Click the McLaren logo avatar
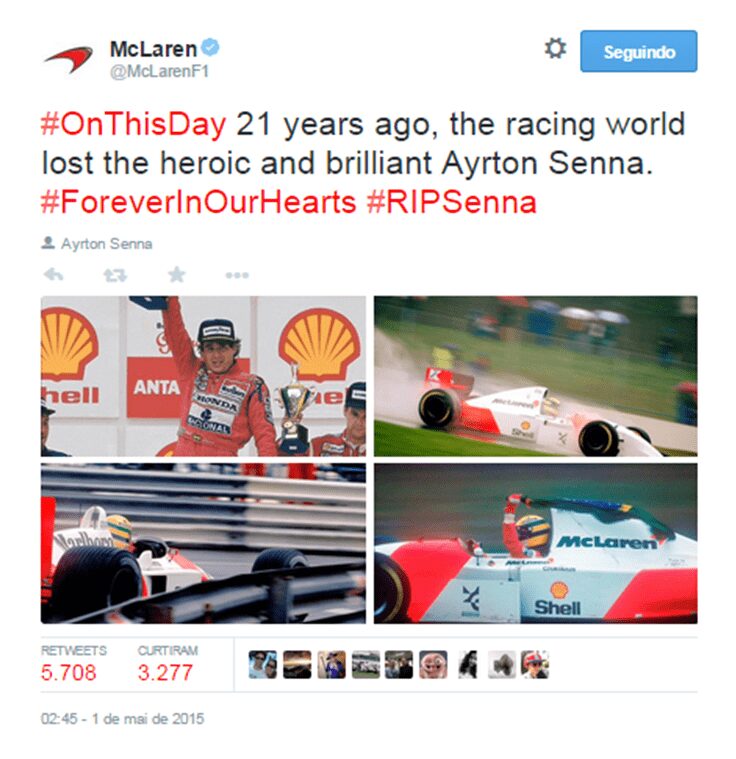Image resolution: width=736 pixels, height=759 pixels. pyautogui.click(x=69, y=59)
